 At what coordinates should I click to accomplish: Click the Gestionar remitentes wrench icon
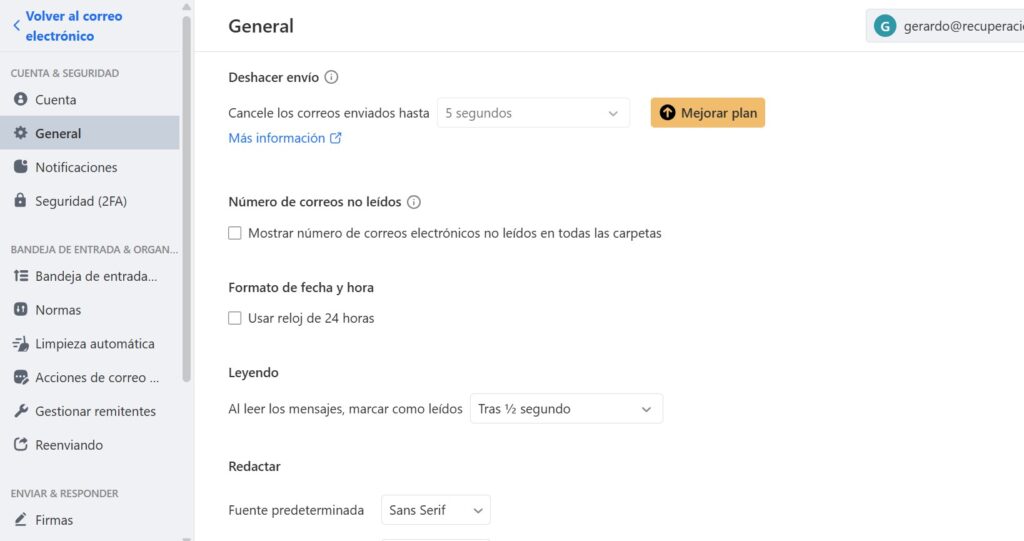(x=20, y=411)
